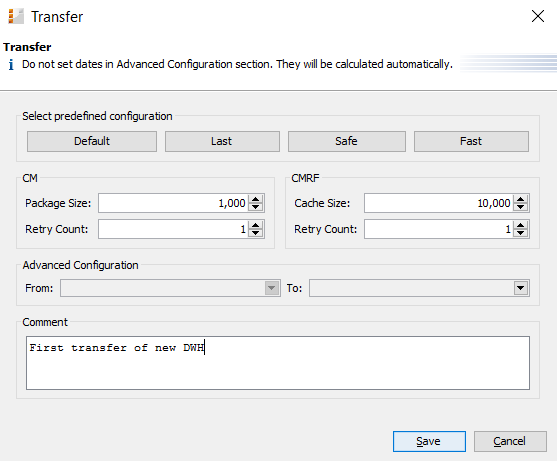Decrease CMRF Retry Count with down arrow
This screenshot has height=461, width=557.
tap(521, 233)
